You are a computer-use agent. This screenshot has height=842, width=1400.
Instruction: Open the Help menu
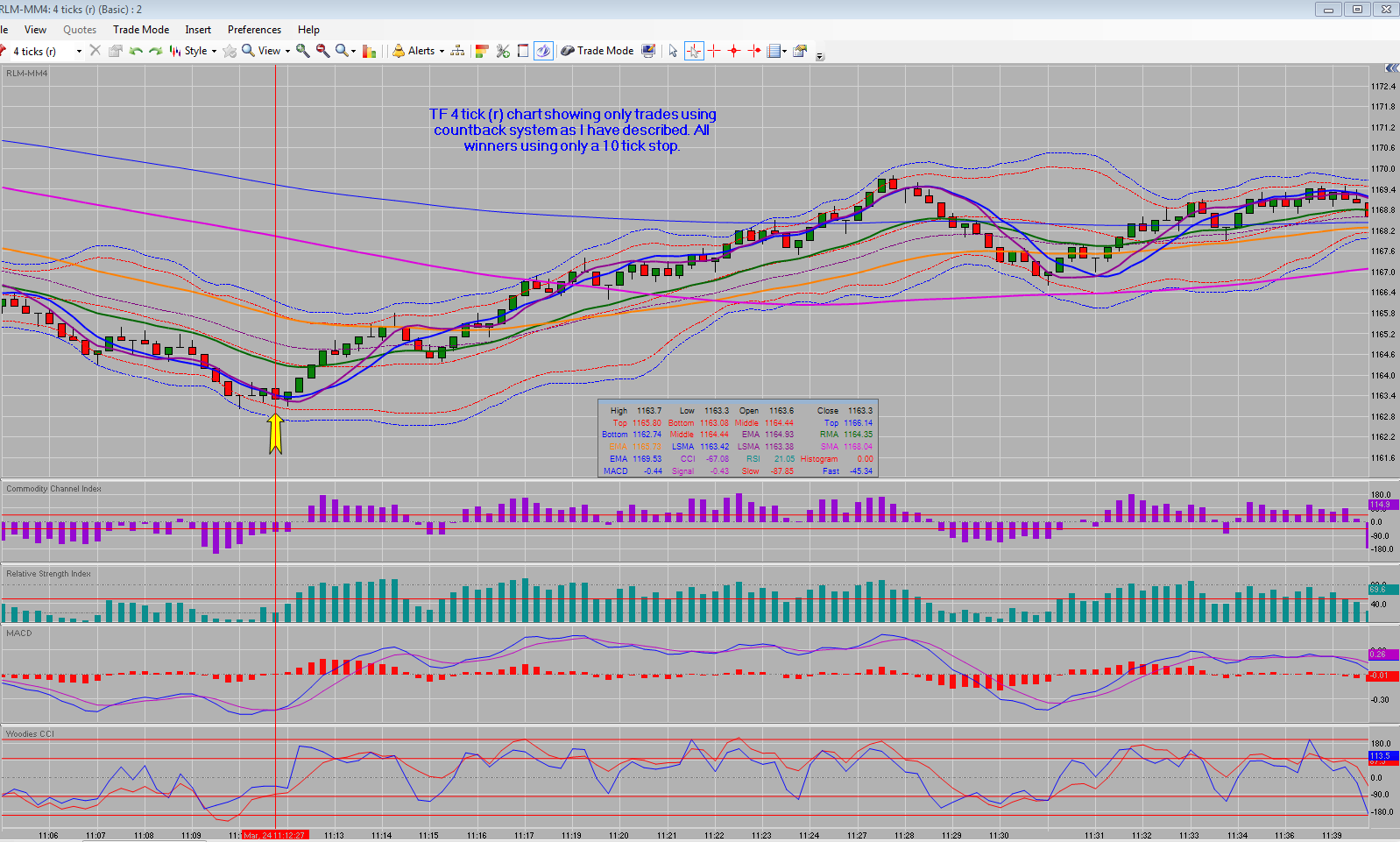(x=308, y=30)
